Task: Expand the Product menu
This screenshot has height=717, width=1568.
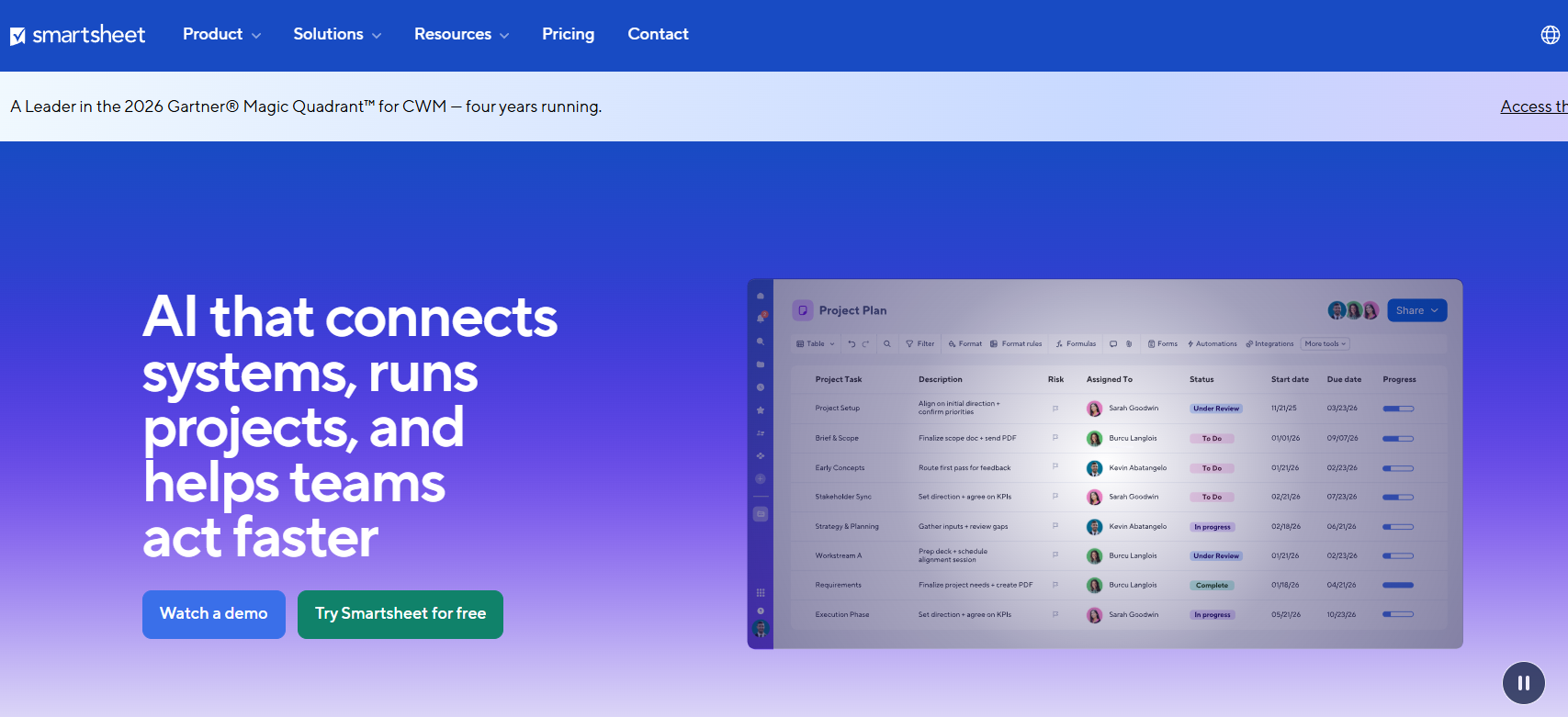Action: click(221, 35)
